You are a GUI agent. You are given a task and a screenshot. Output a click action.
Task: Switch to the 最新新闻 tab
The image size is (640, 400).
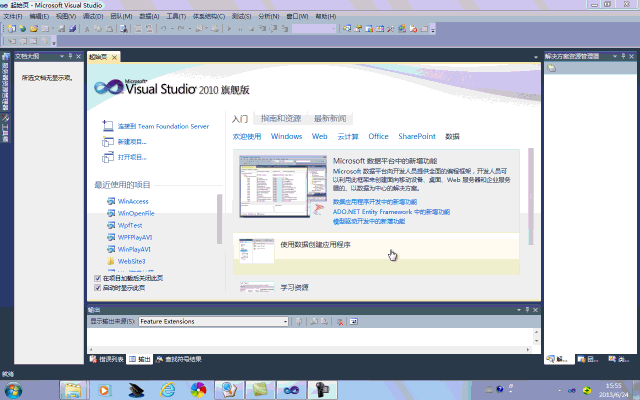point(330,118)
